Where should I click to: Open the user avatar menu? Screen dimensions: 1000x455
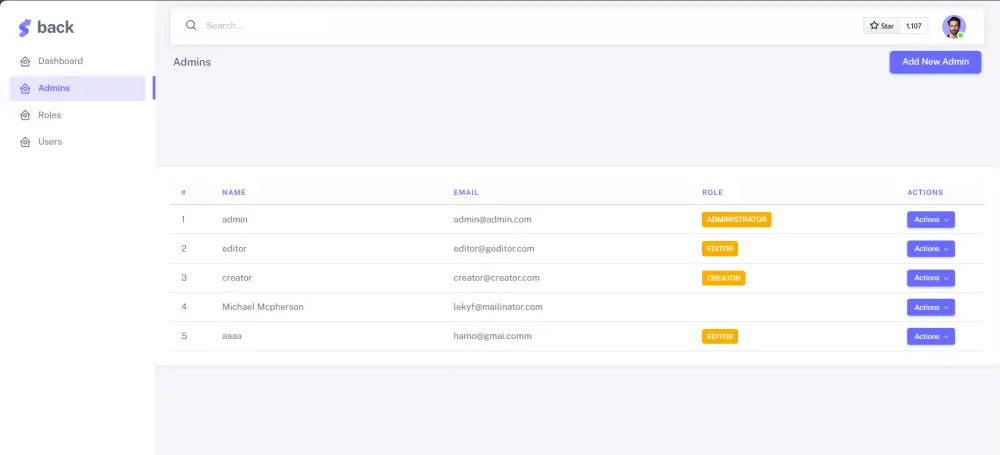pos(953,27)
